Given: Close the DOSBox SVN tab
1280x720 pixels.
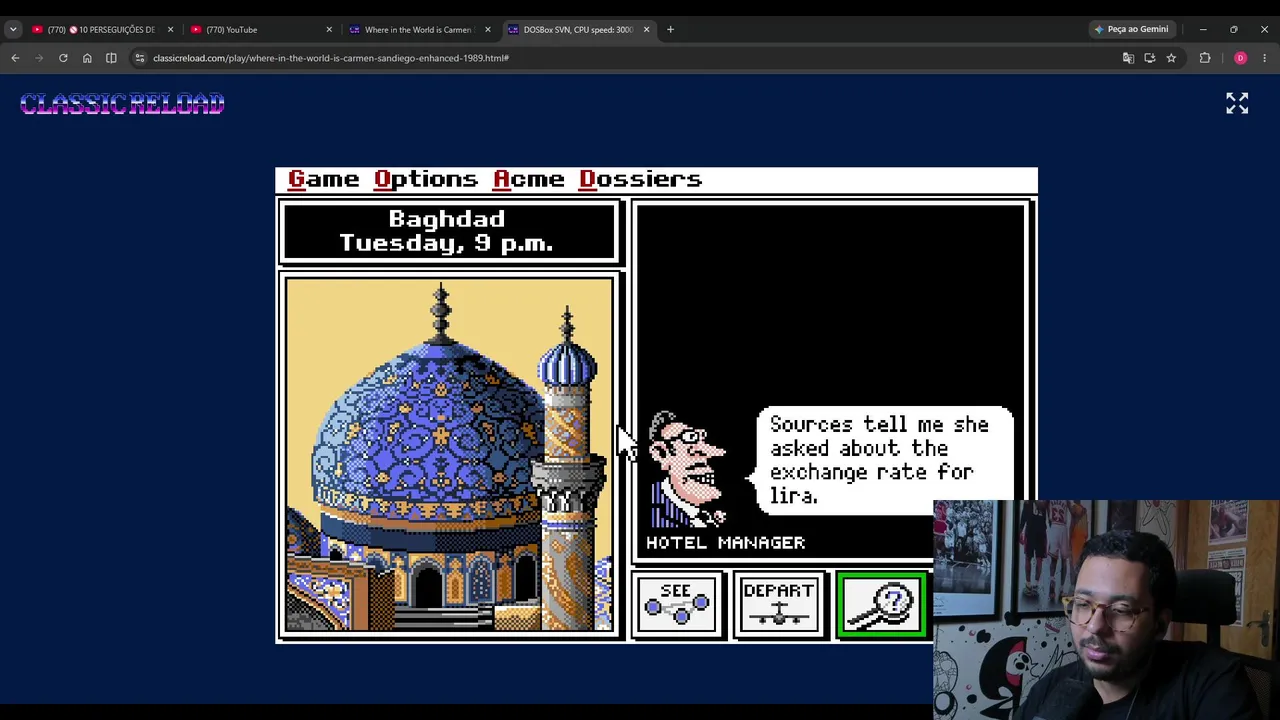Looking at the screenshot, I should point(646,30).
